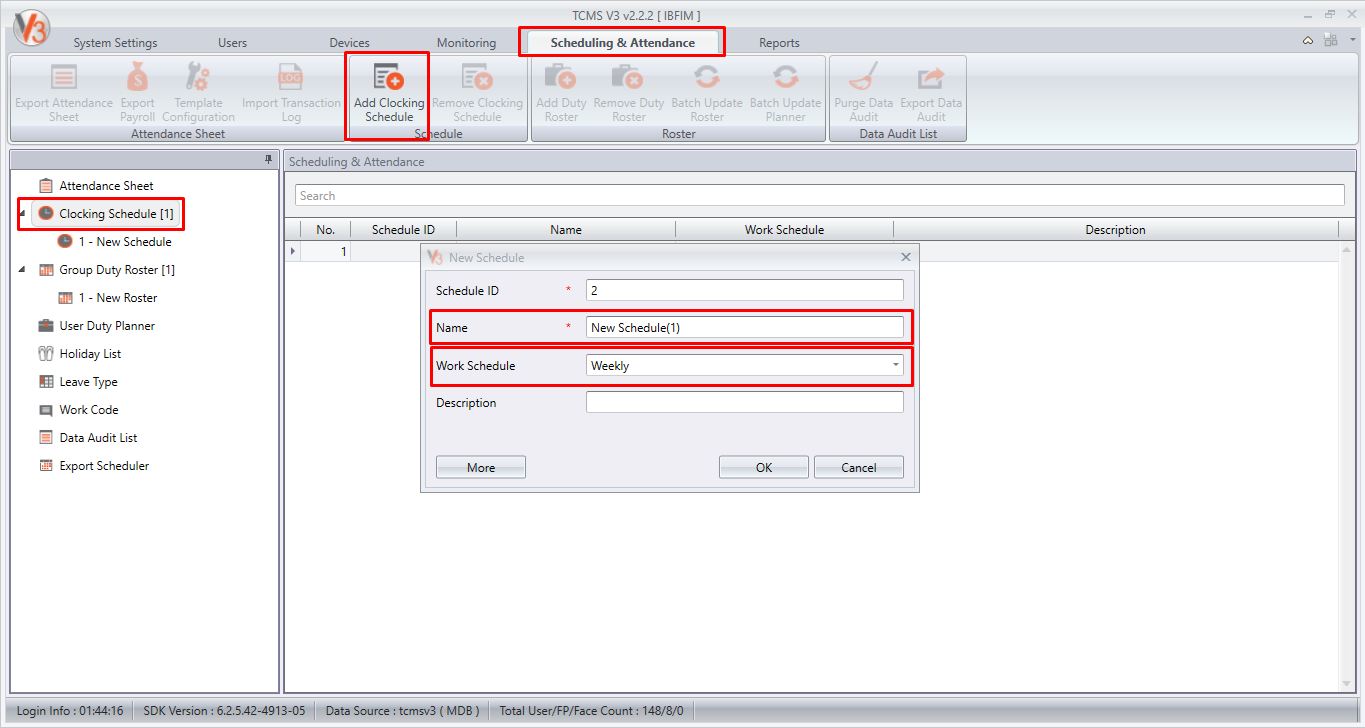Click Total User/FP/Face Count status text

[x=591, y=711]
